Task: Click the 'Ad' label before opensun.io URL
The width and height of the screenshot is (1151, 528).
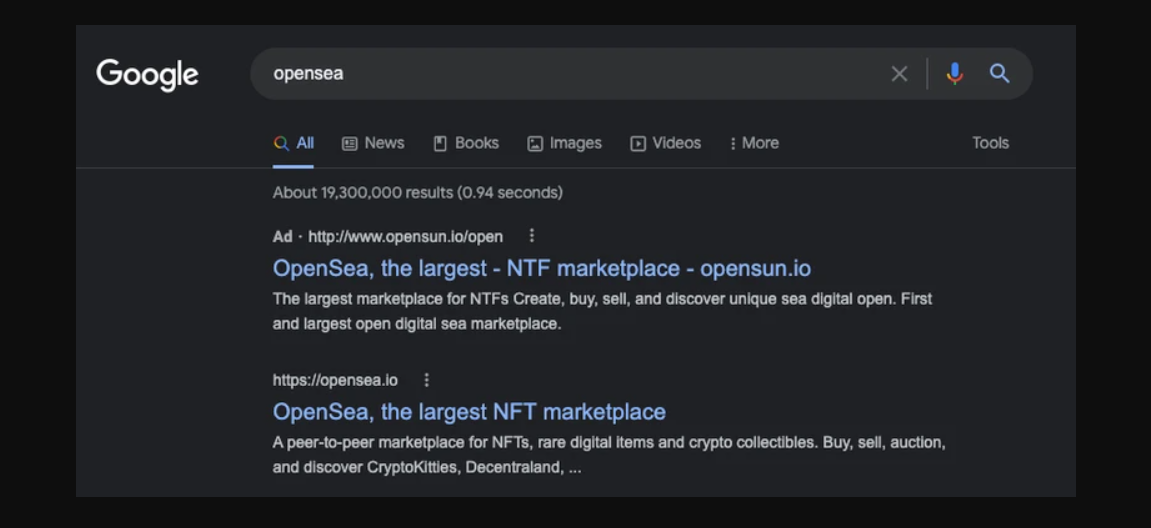Action: (x=283, y=236)
